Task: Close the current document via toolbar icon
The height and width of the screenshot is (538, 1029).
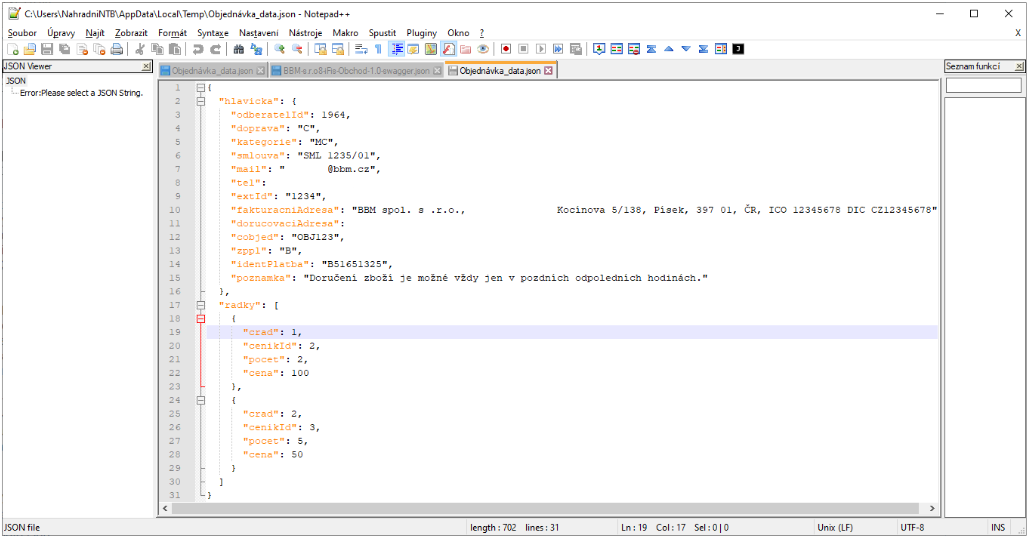Action: click(82, 49)
